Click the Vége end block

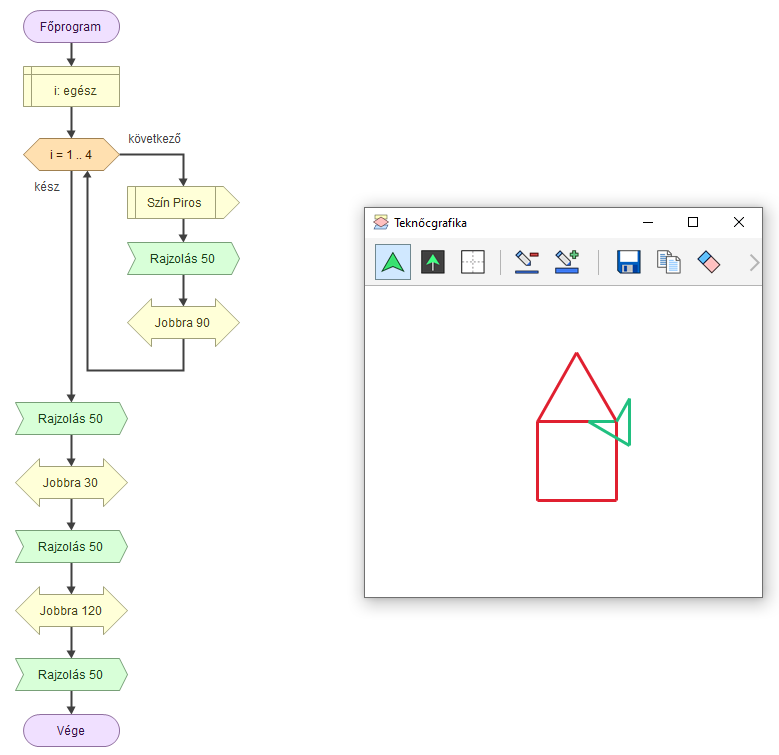(71, 730)
